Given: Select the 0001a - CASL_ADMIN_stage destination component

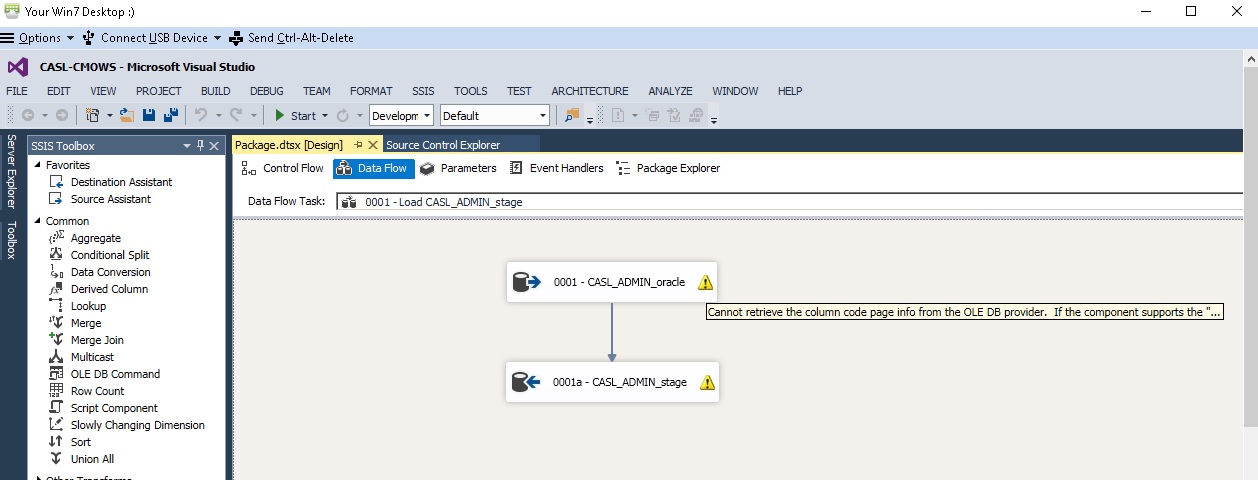Looking at the screenshot, I should [612, 382].
